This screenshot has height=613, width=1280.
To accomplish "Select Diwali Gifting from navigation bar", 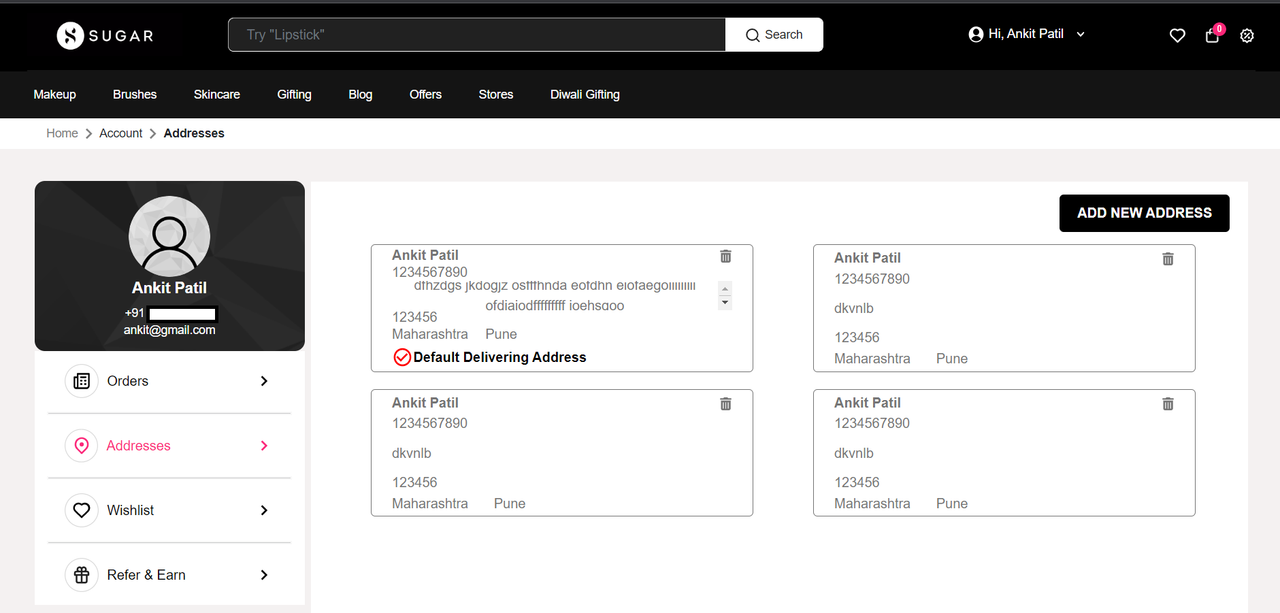I will point(584,94).
